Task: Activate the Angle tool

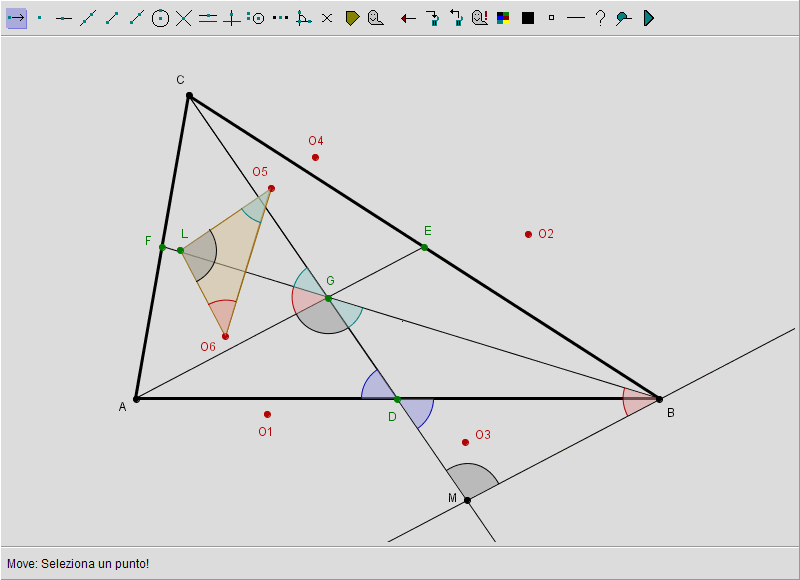Action: [304, 18]
